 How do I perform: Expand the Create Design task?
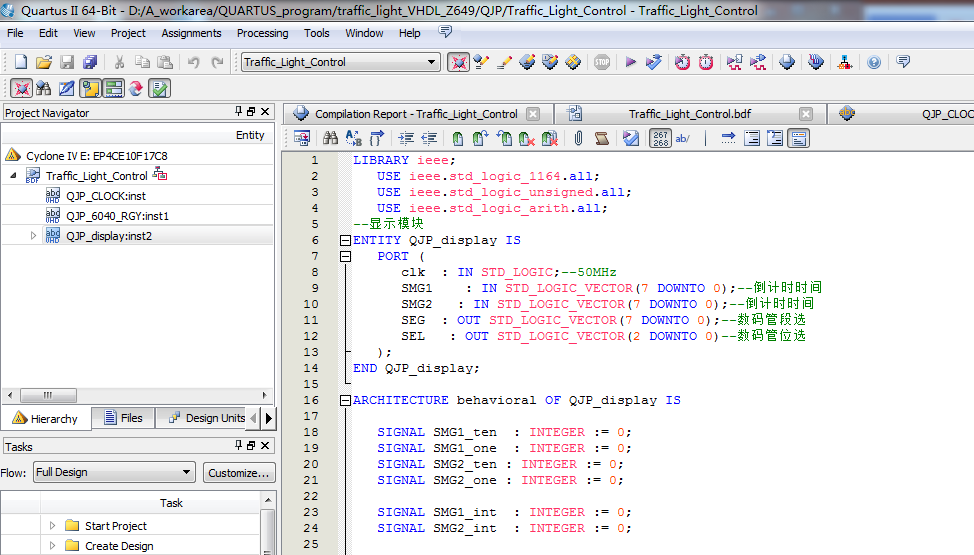point(52,546)
